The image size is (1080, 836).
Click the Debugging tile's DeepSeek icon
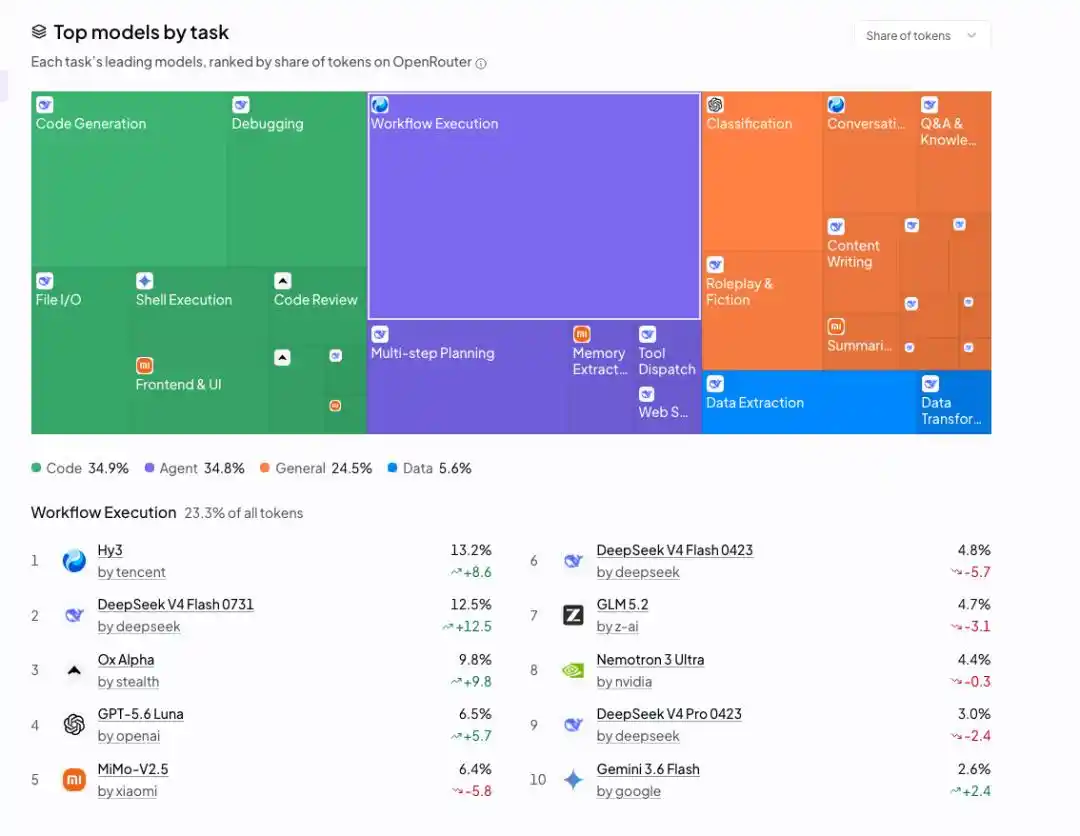coord(240,105)
